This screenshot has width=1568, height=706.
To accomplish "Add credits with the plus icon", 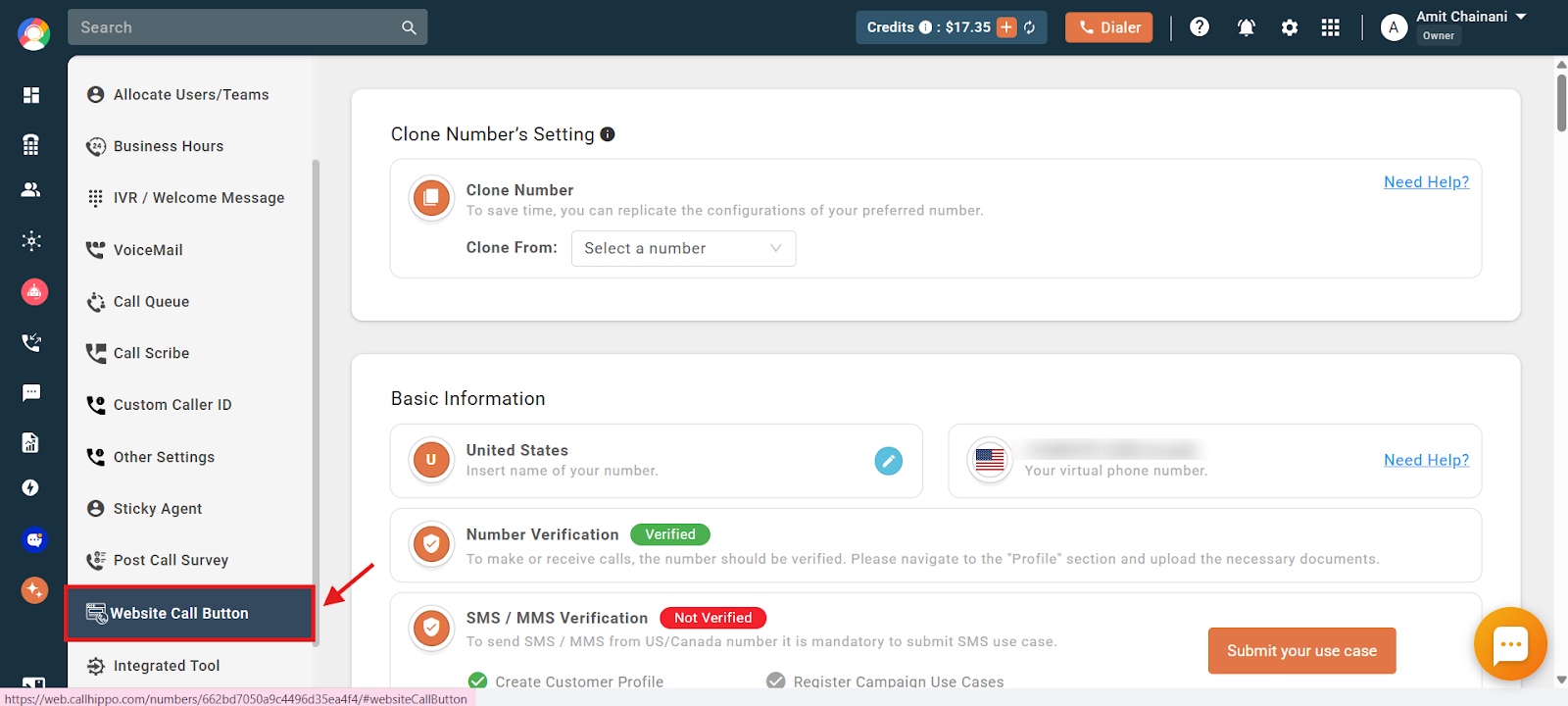I will (1006, 27).
